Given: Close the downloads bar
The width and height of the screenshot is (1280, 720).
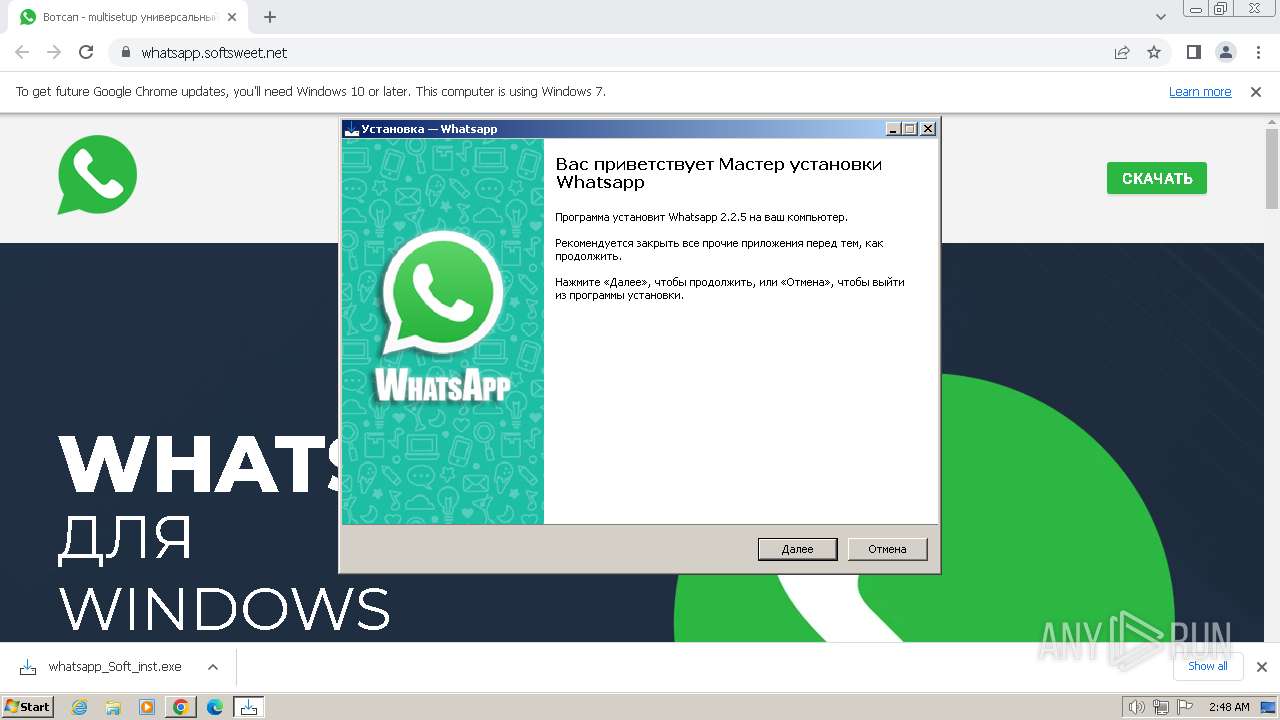Looking at the screenshot, I should (1262, 667).
